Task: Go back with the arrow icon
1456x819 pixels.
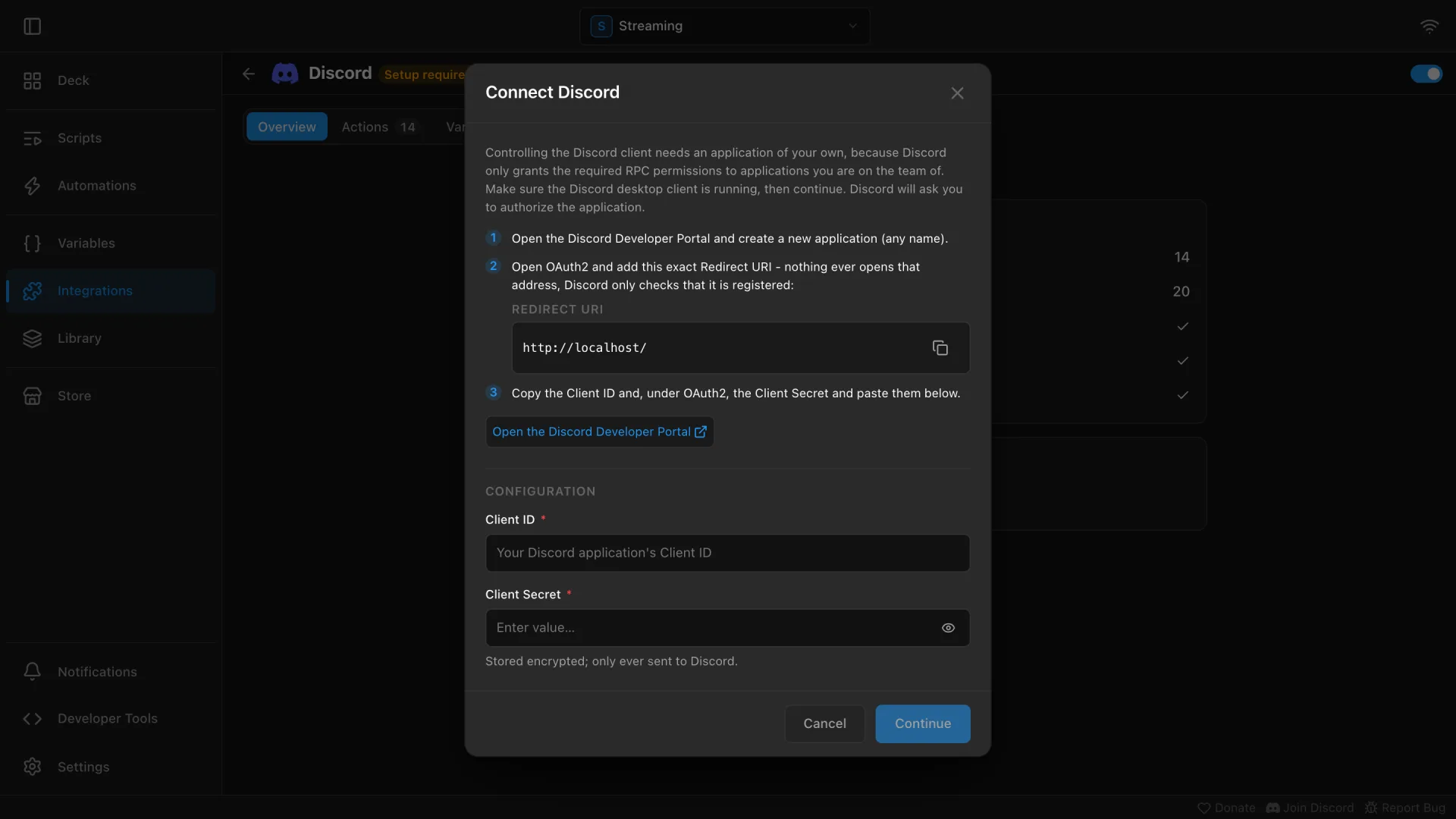Action: point(248,74)
